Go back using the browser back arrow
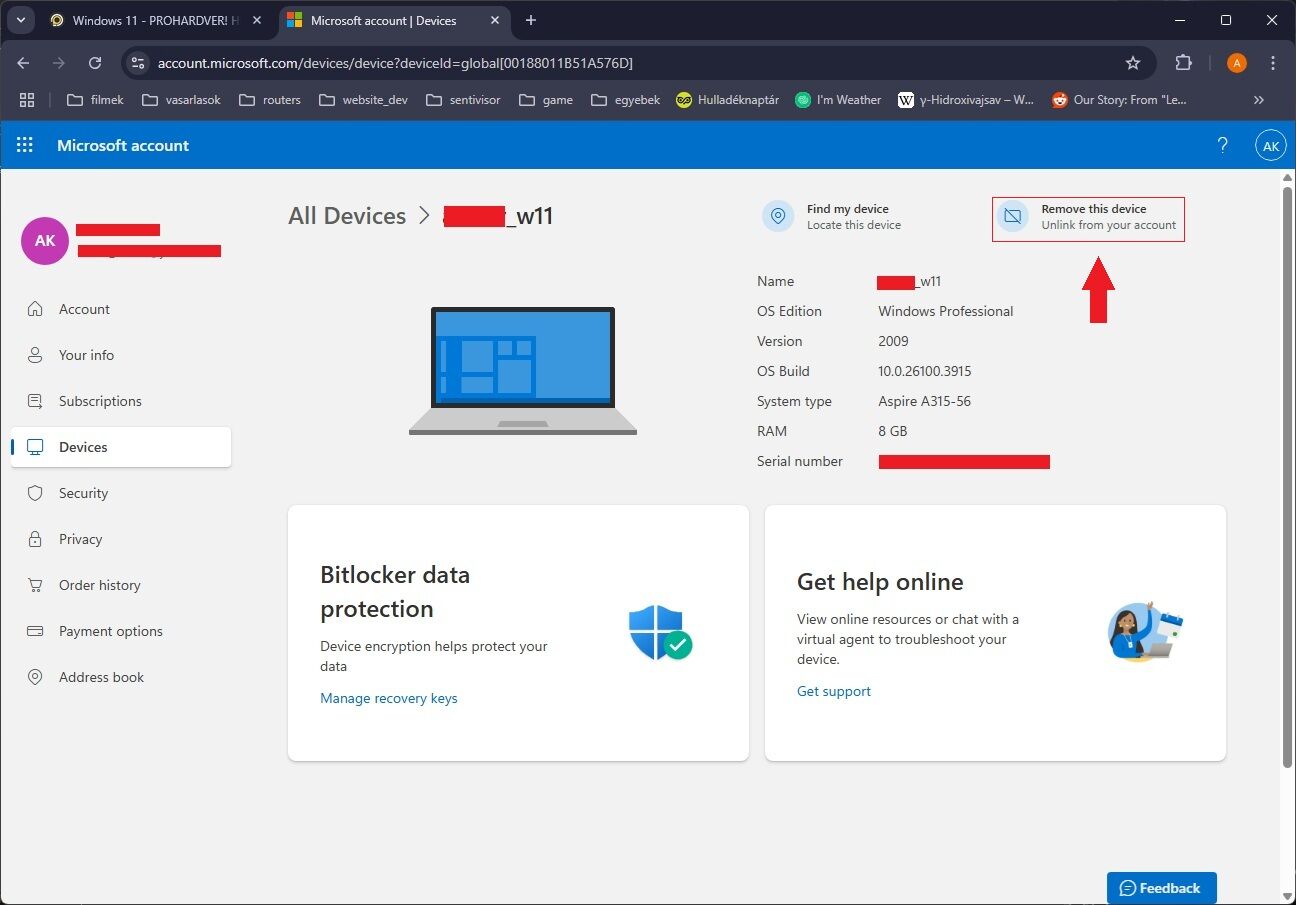Image resolution: width=1296 pixels, height=905 pixels. click(x=23, y=63)
